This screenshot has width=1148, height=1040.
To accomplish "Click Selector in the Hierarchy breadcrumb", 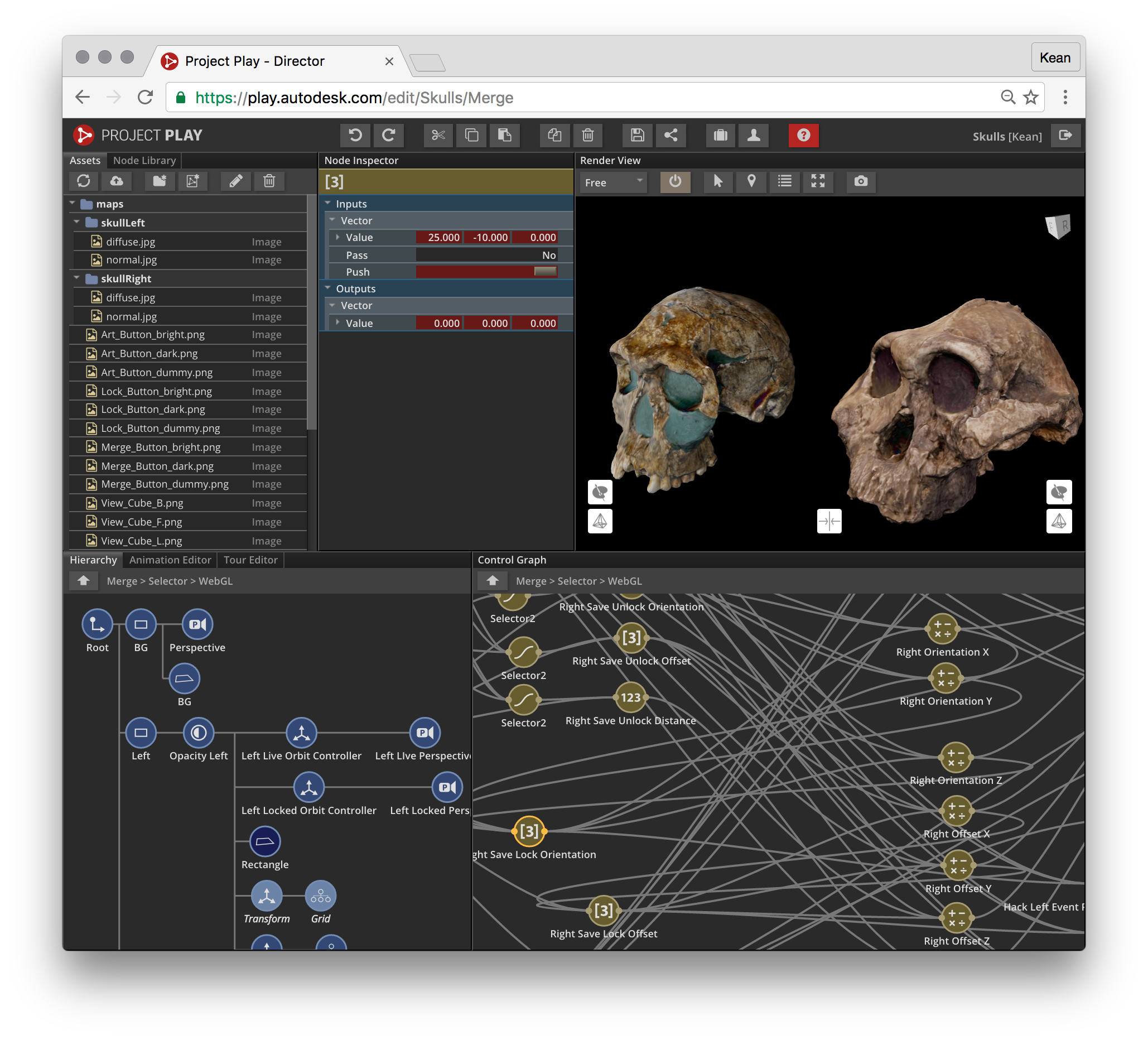I will [x=167, y=581].
